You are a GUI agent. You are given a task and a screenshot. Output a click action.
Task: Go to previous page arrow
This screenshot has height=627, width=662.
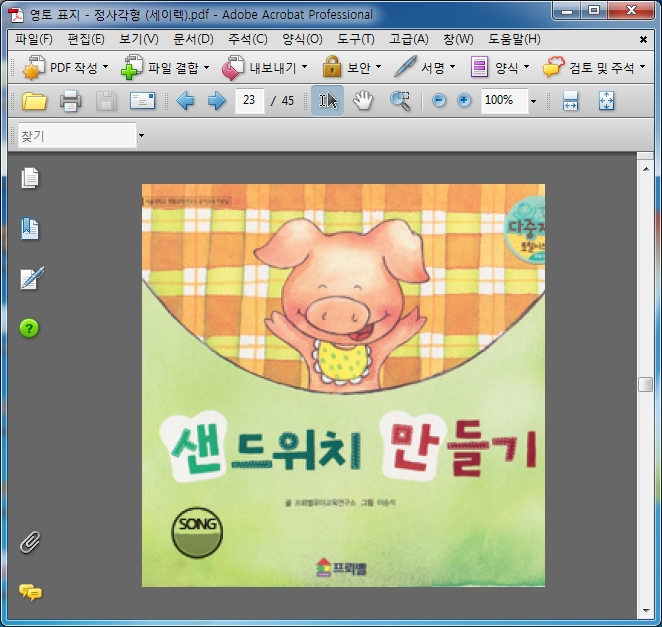click(x=185, y=101)
